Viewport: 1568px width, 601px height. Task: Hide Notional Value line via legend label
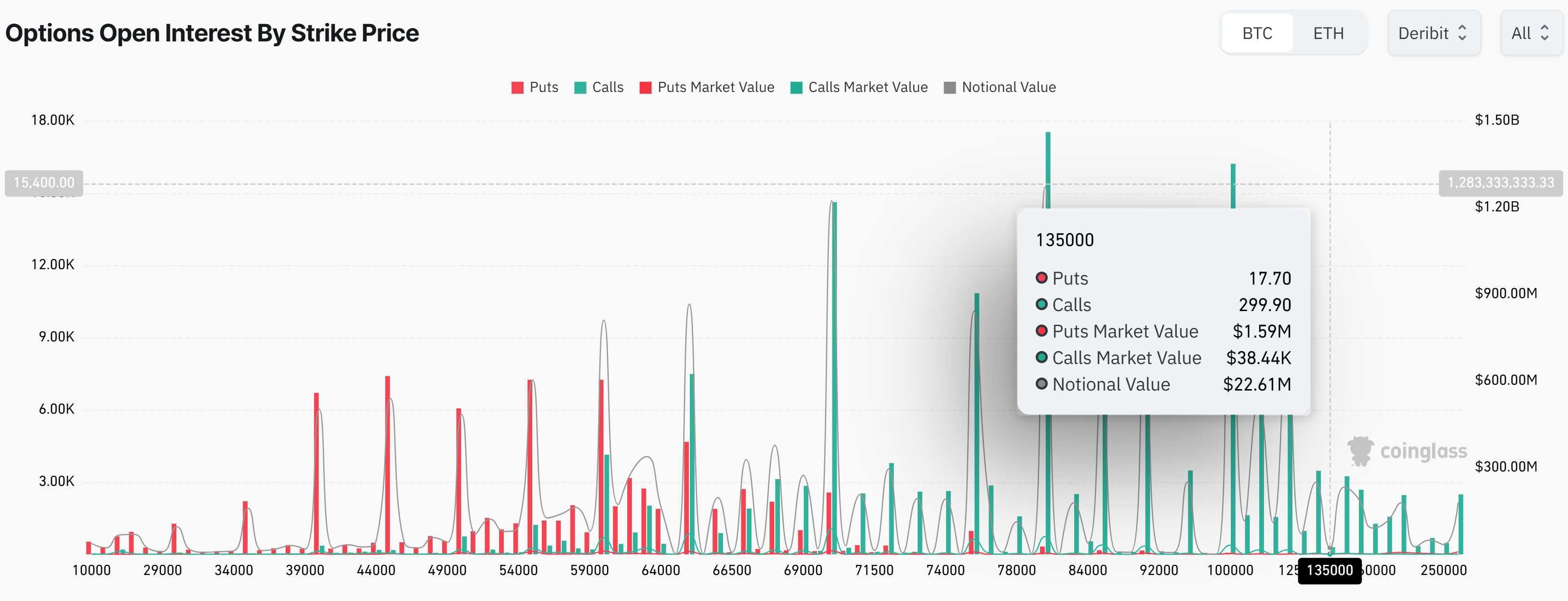(x=1009, y=88)
